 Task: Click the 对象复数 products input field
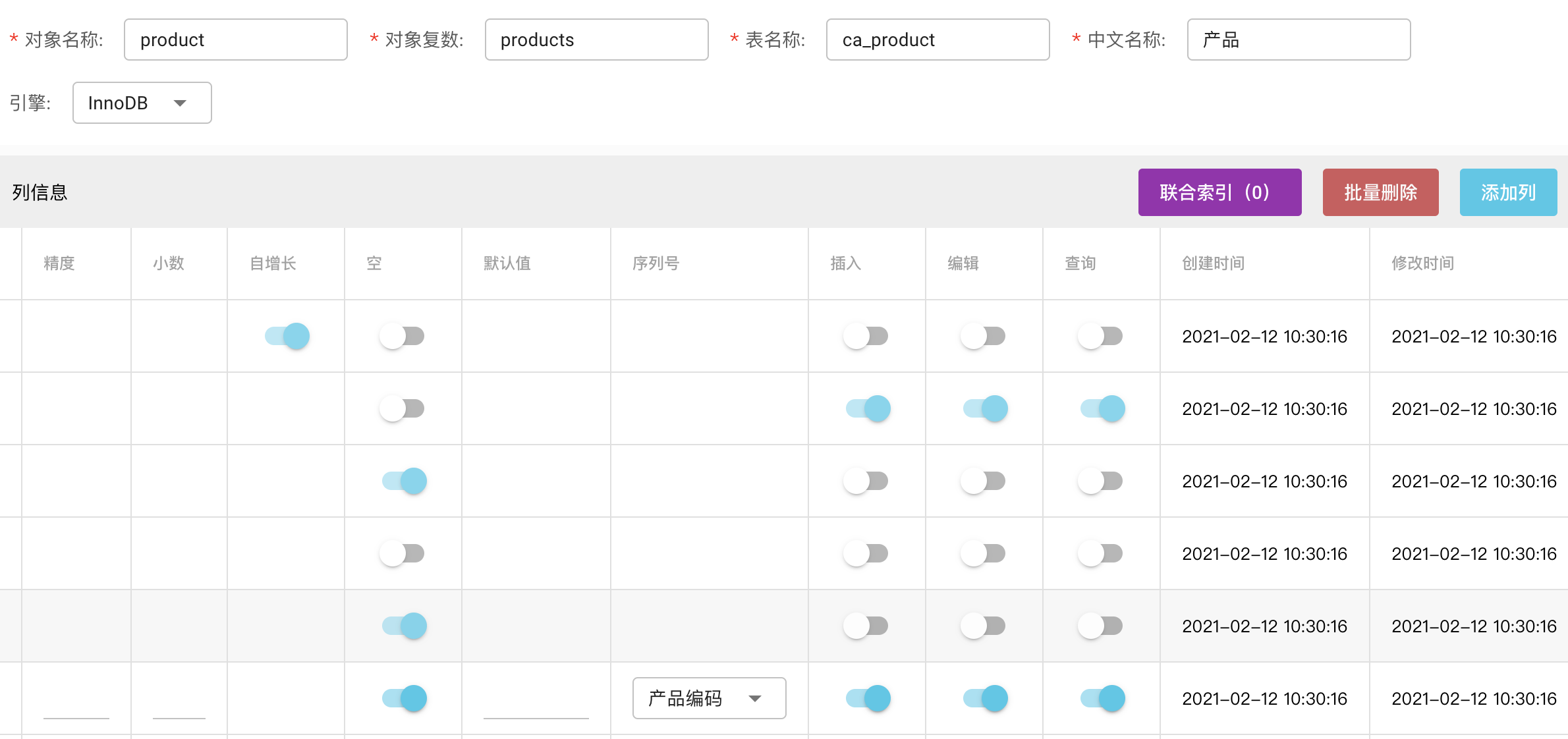[x=596, y=40]
